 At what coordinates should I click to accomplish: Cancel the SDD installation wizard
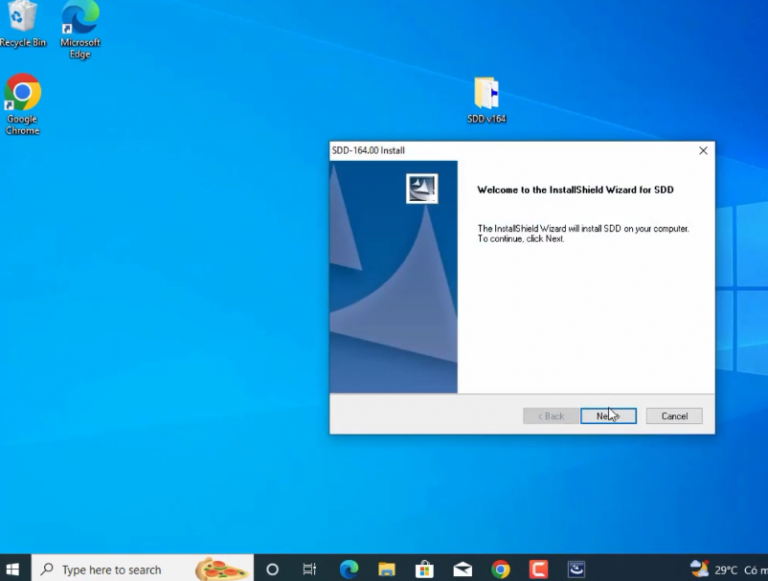674,416
